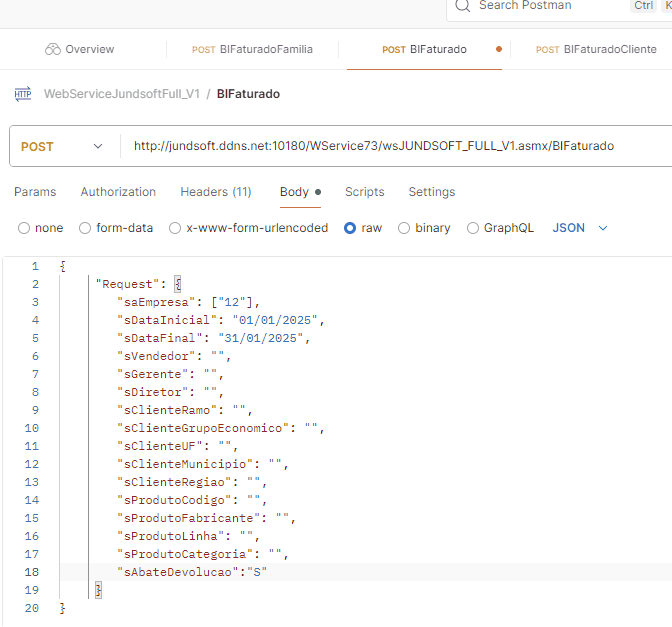The image size is (672, 627).
Task: Open the JSON format dropdown
Action: pyautogui.click(x=580, y=228)
